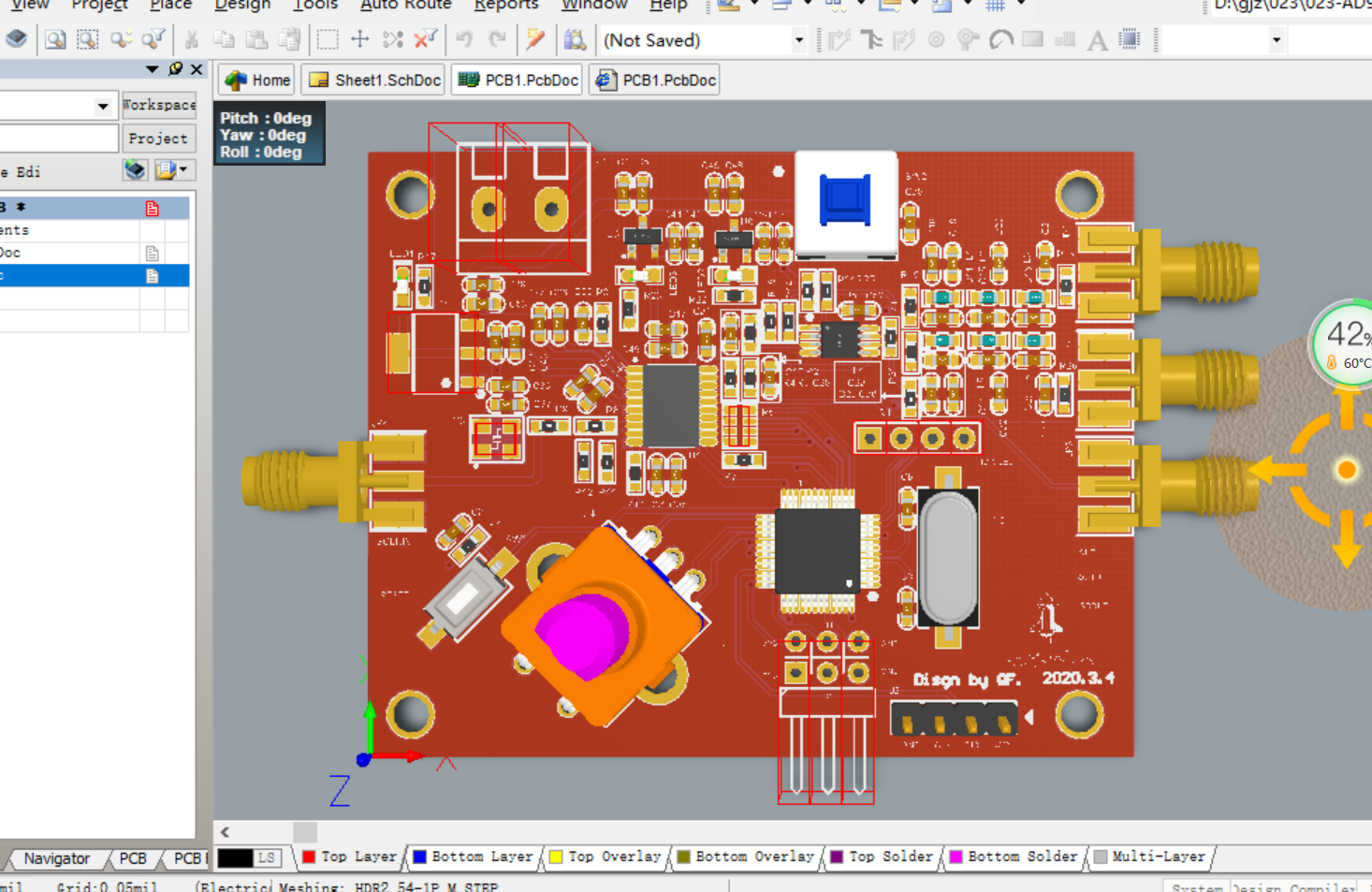Image resolution: width=1372 pixels, height=892 pixels.
Task: Open the View menu
Action: pyautogui.click(x=31, y=5)
